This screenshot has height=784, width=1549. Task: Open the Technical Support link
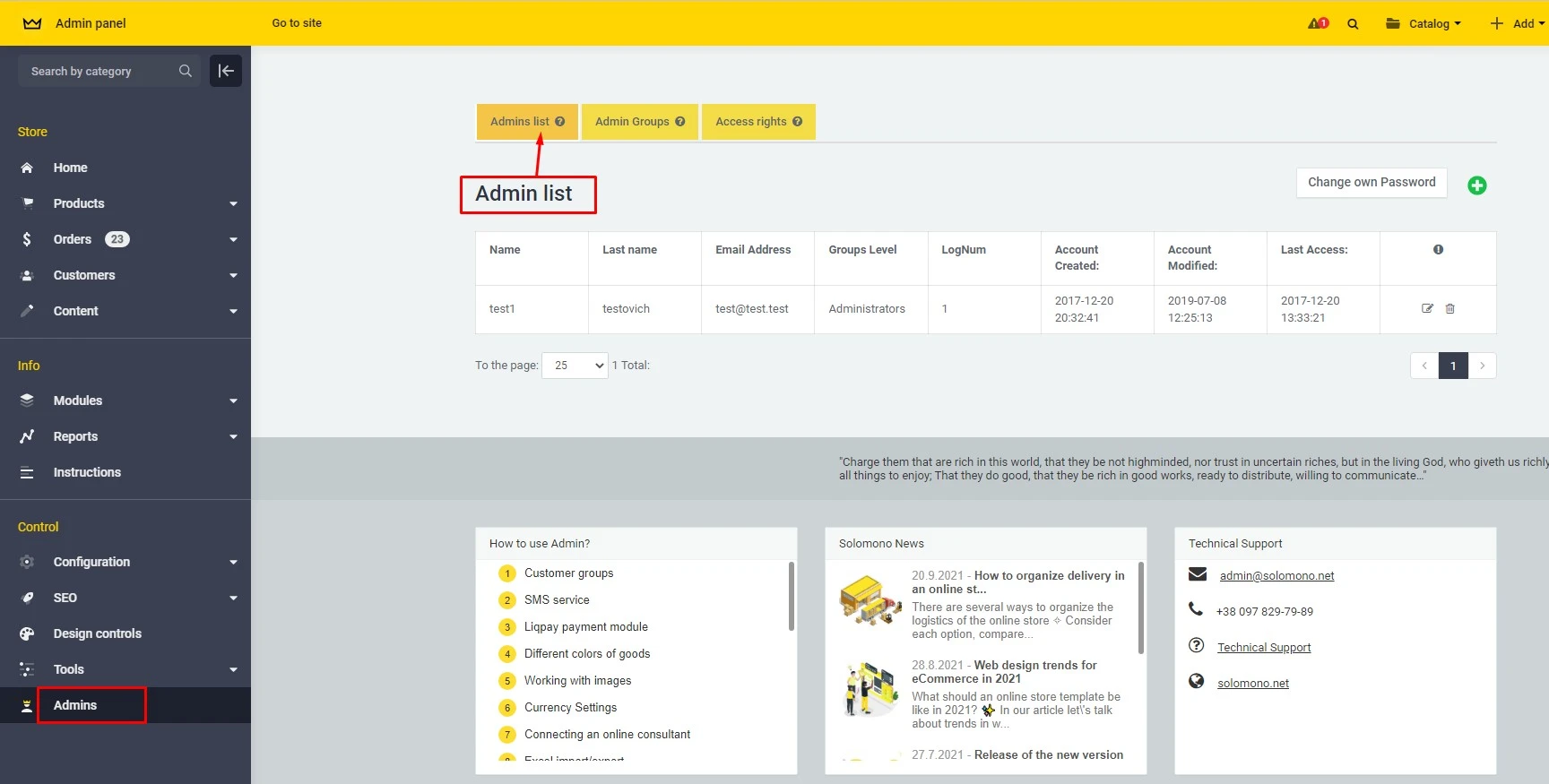point(1264,647)
